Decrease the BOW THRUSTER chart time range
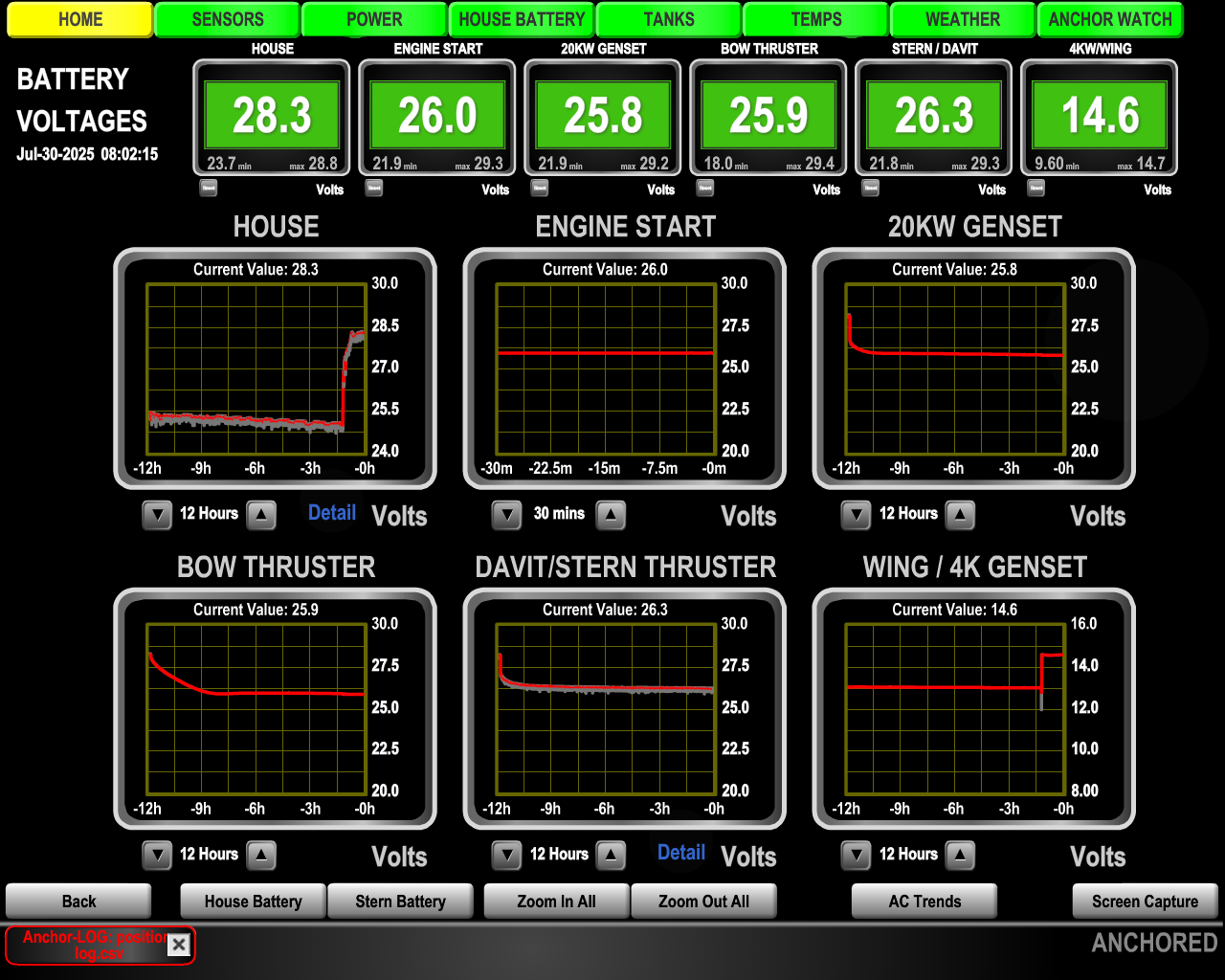The image size is (1225, 980). 157,855
